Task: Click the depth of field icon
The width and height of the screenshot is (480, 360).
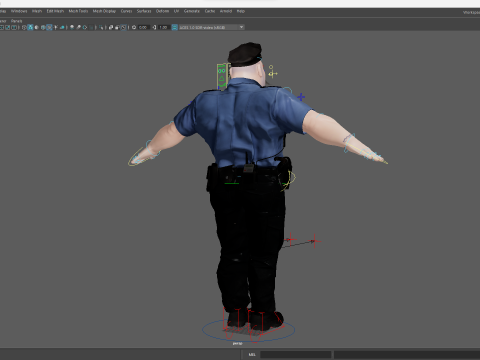Action: 91,27
